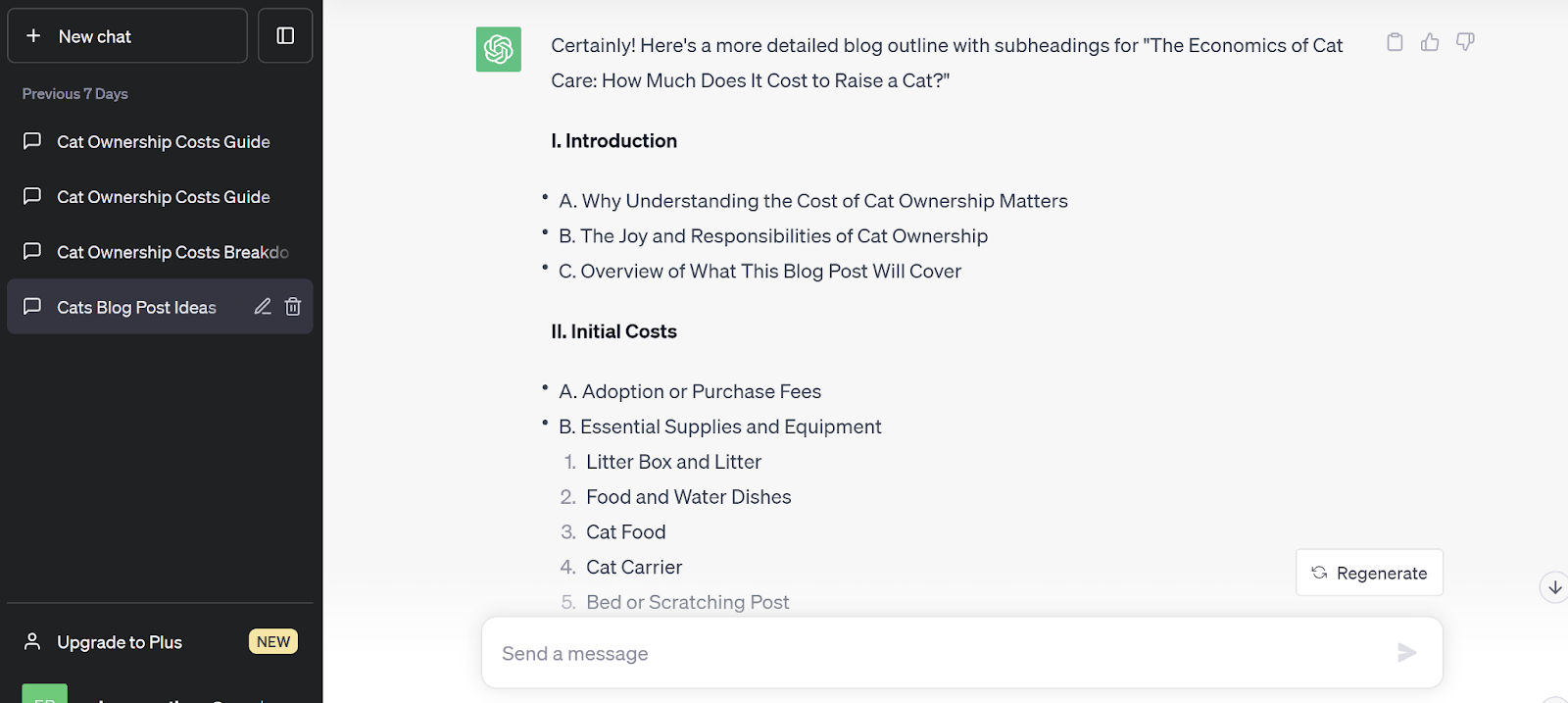The image size is (1568, 703).
Task: Click Upgrade to Plus
Action: point(120,642)
